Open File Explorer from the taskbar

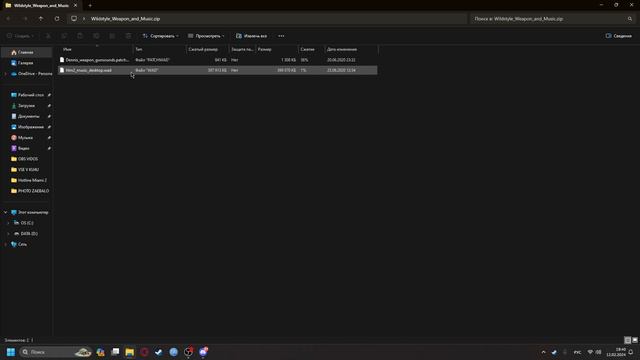pyautogui.click(x=130, y=352)
